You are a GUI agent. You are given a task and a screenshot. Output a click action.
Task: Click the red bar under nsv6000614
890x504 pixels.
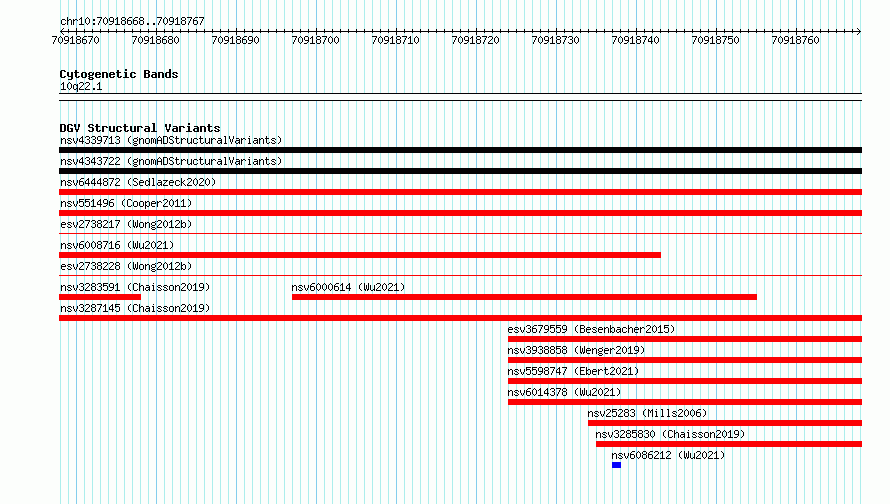(524, 297)
